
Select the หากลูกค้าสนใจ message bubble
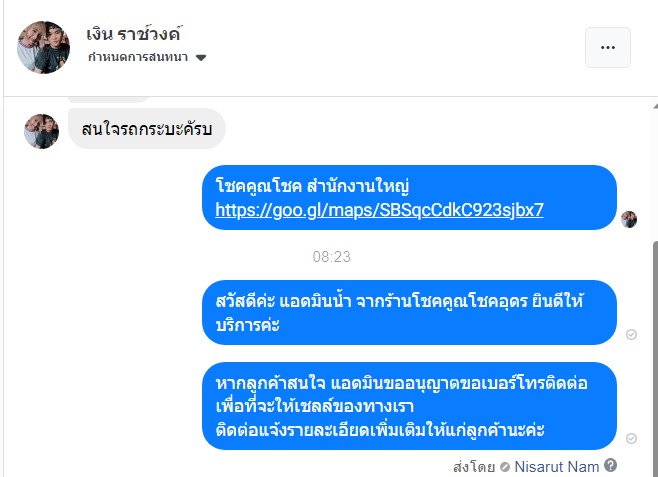point(410,408)
